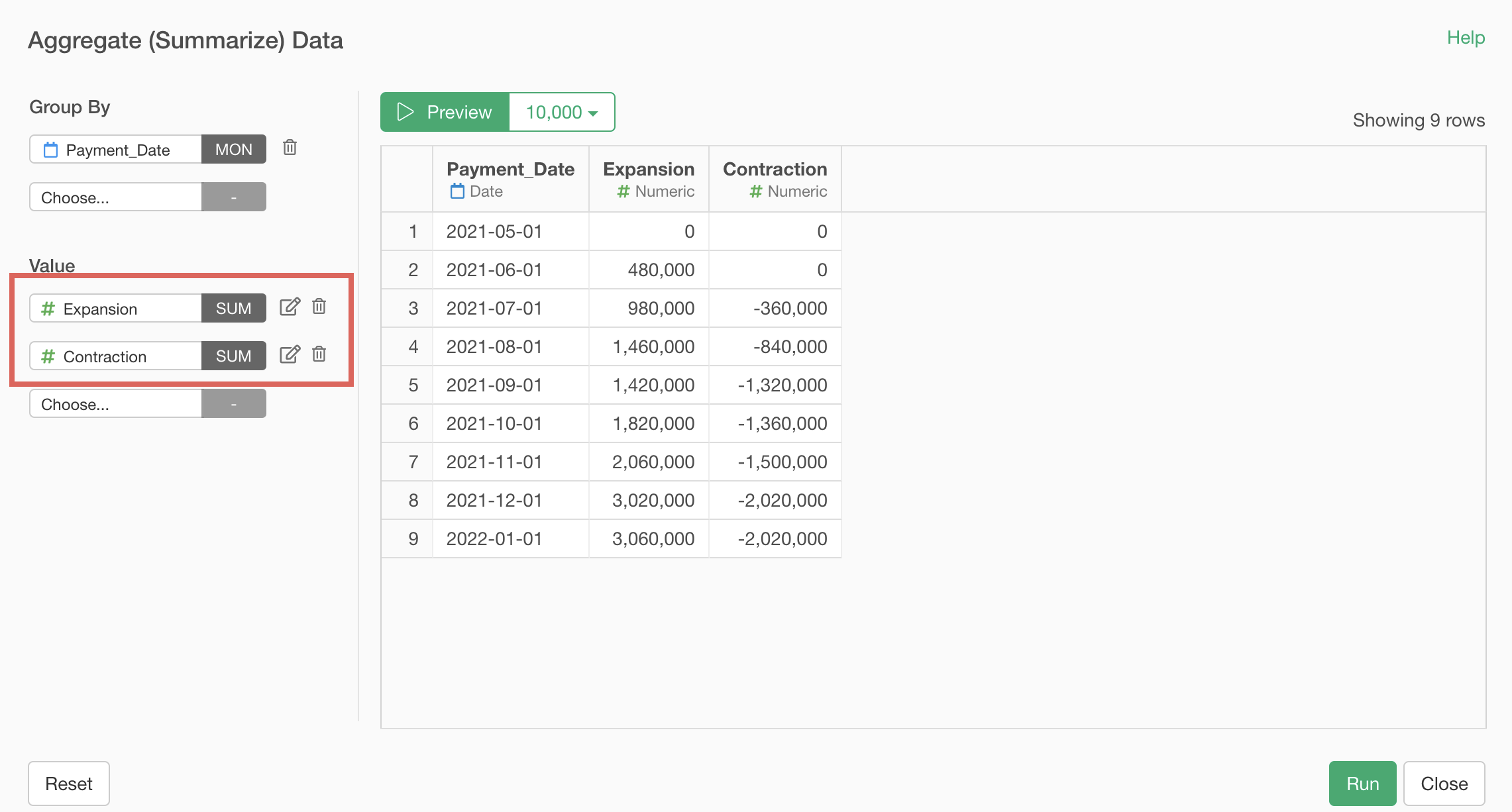The height and width of the screenshot is (812, 1512).
Task: Edit the Contraction value settings
Action: pyautogui.click(x=290, y=355)
